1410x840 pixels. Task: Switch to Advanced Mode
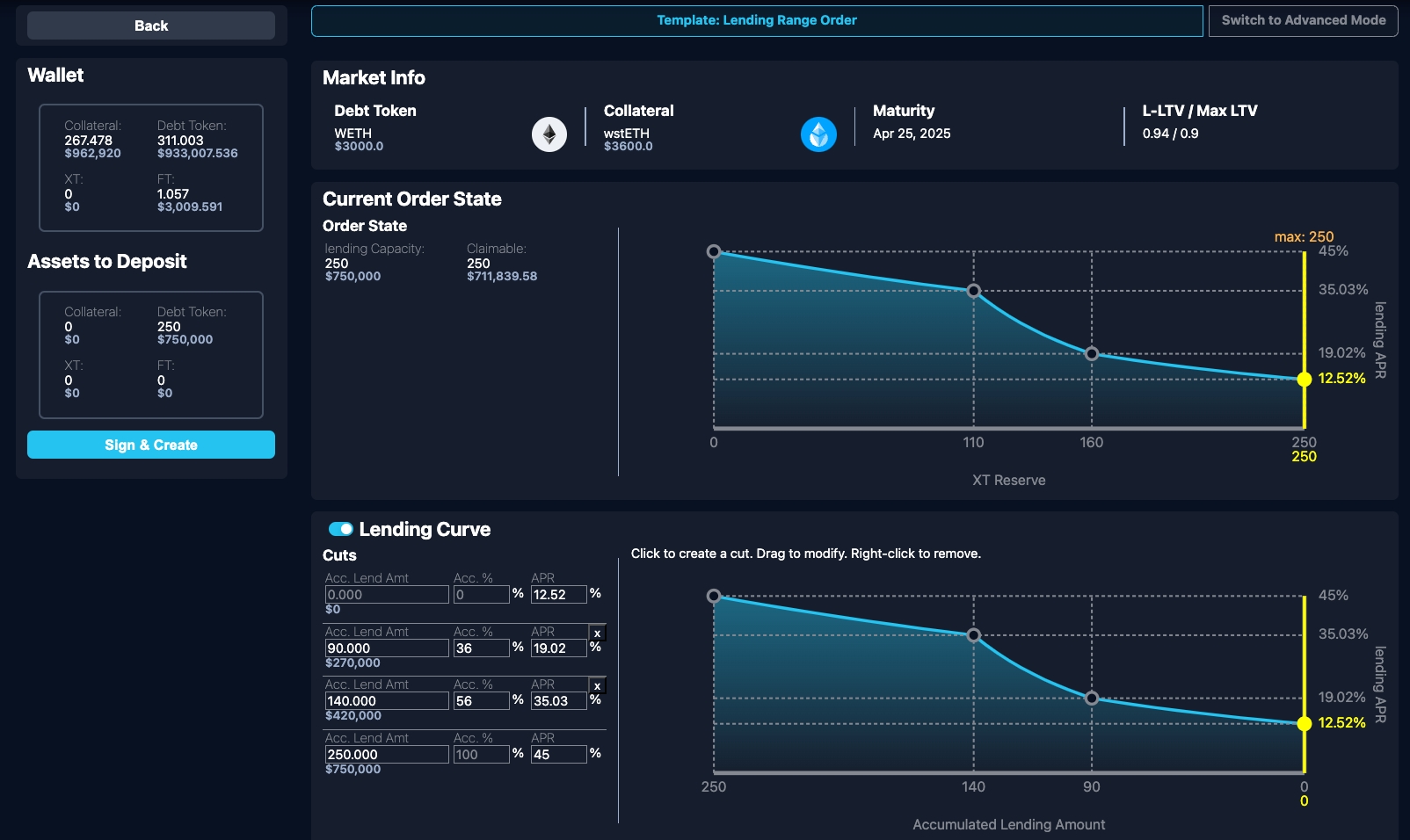coord(1303,20)
